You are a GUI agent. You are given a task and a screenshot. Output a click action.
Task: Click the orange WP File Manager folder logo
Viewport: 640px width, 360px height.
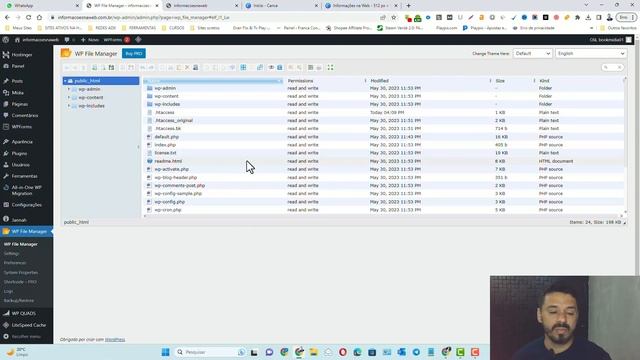pos(66,53)
